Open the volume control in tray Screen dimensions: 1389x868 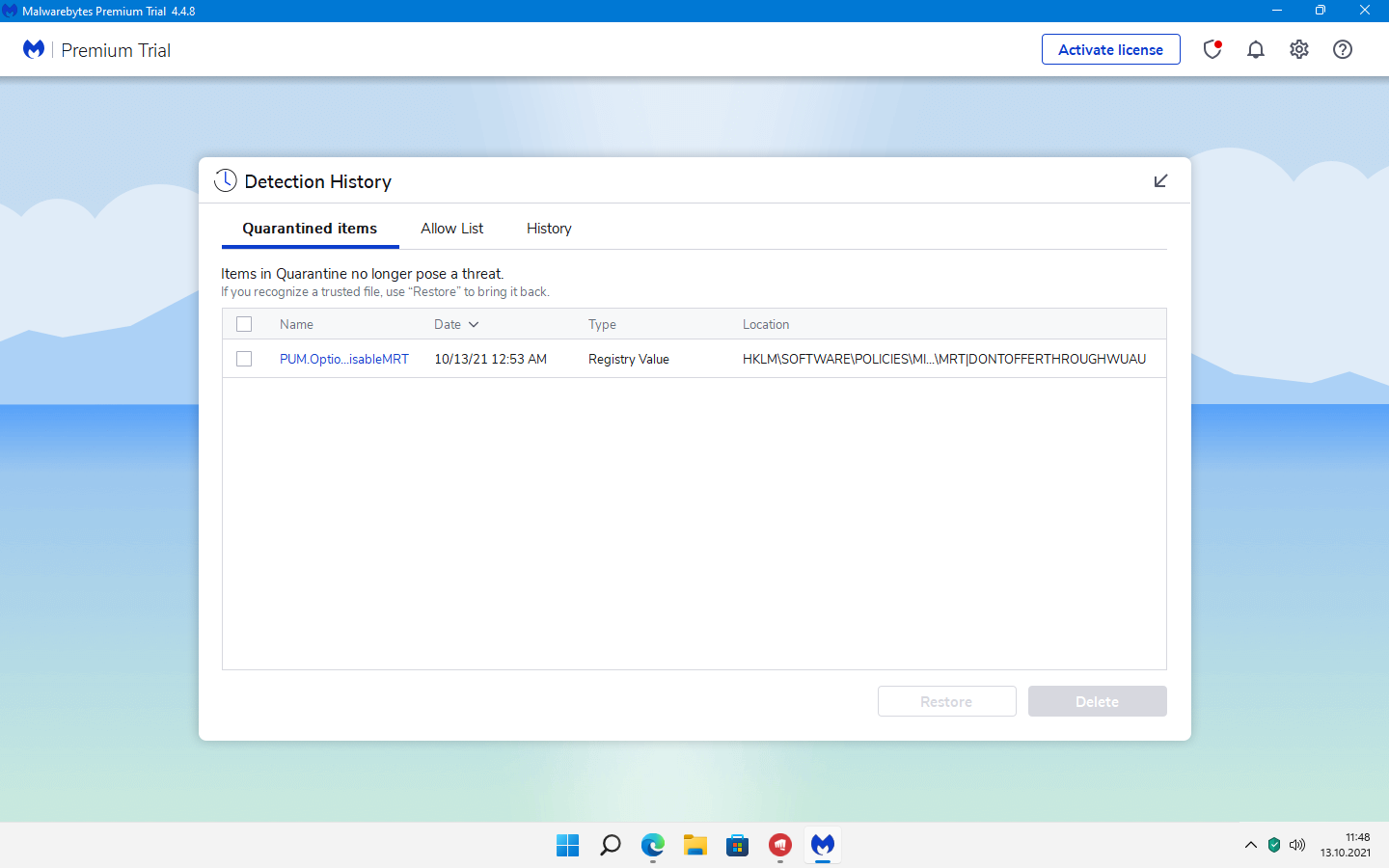tap(1297, 845)
